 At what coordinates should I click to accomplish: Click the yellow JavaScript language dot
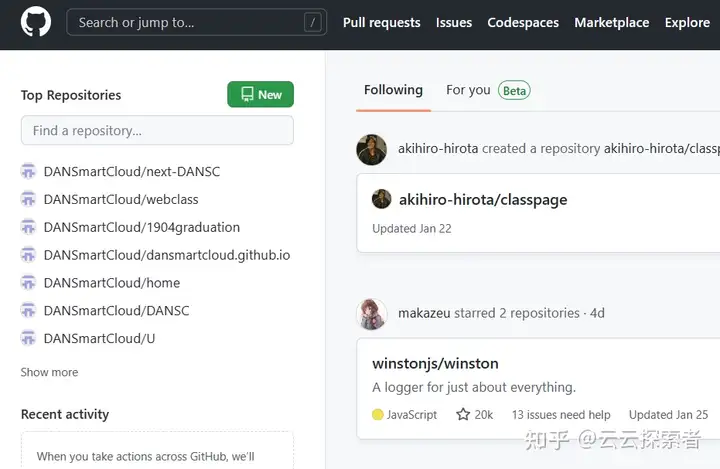pyautogui.click(x=378, y=415)
